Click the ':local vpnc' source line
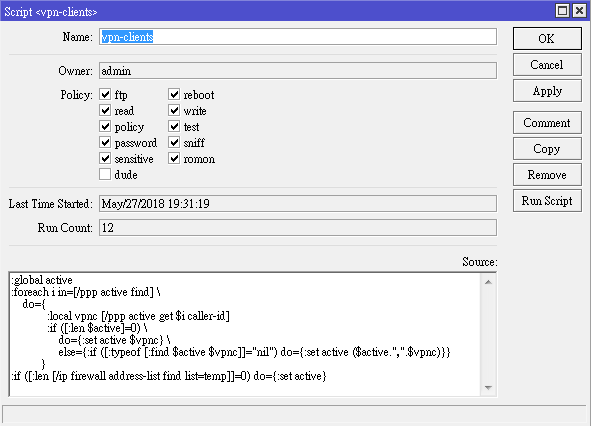 pos(138,316)
